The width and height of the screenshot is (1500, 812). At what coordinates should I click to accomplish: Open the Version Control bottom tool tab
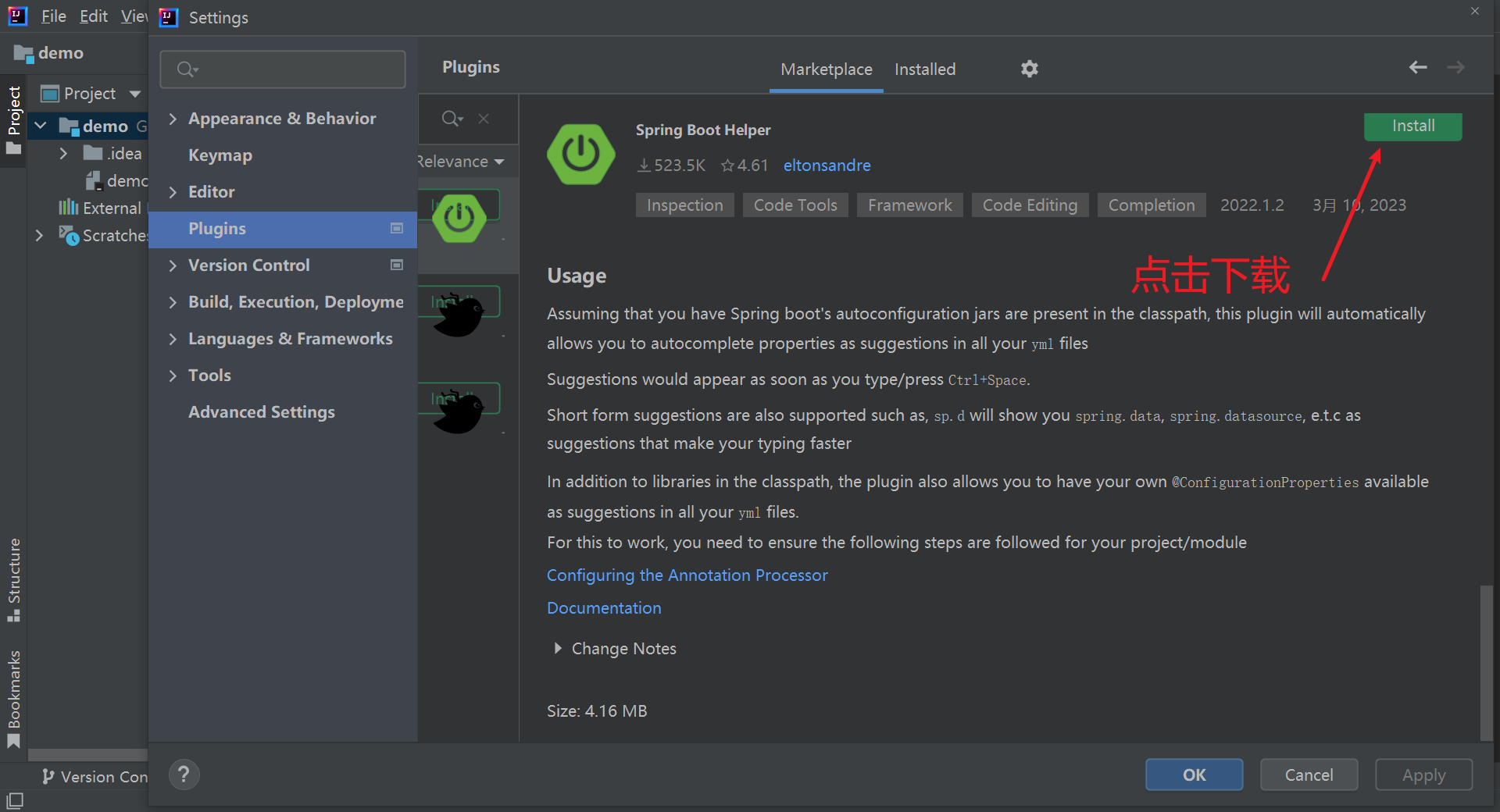(95, 777)
